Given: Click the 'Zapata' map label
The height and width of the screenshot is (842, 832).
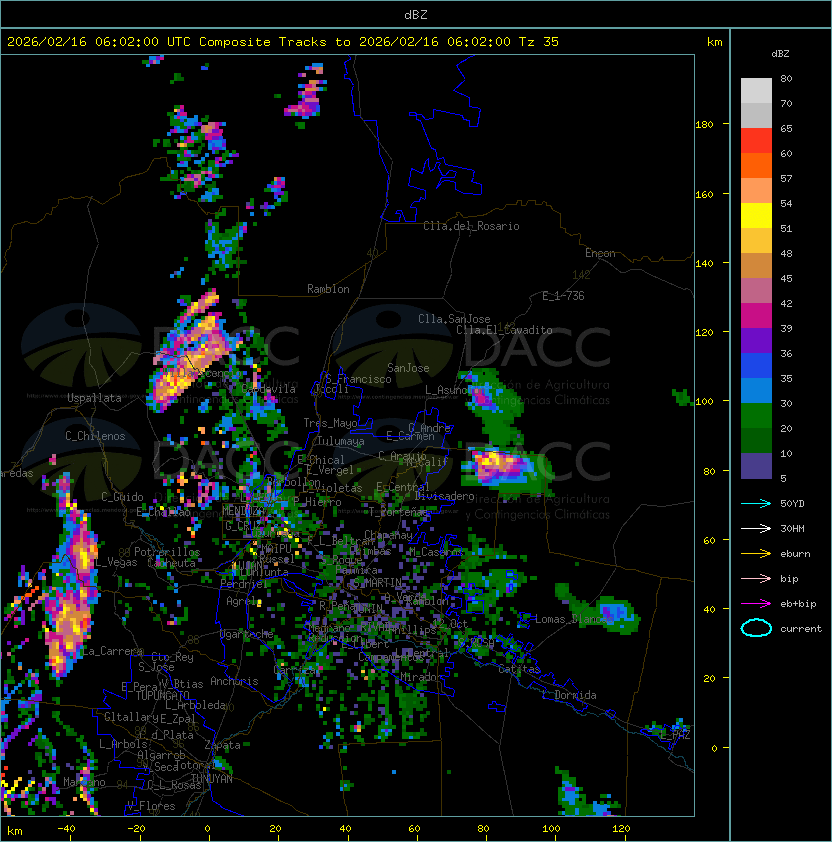Looking at the screenshot, I should [x=222, y=745].
